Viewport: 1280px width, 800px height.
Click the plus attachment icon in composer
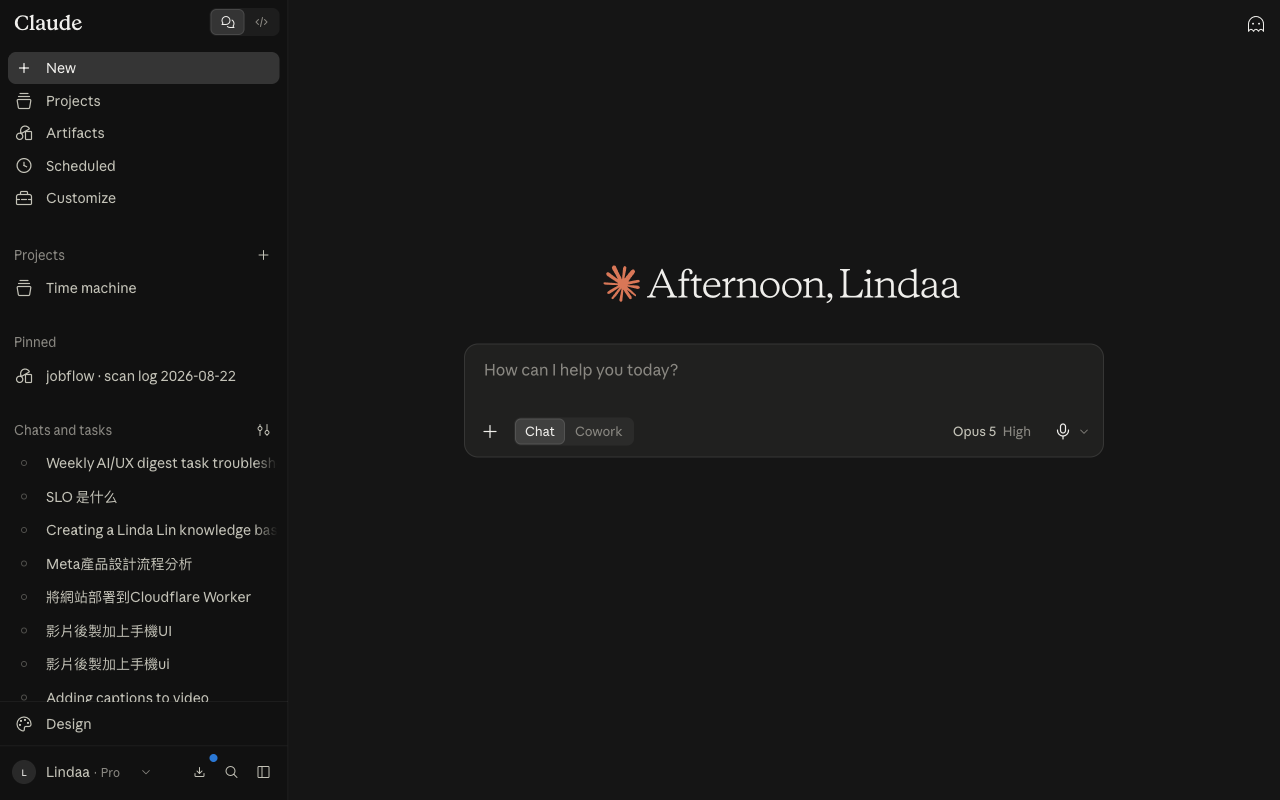pyautogui.click(x=490, y=431)
